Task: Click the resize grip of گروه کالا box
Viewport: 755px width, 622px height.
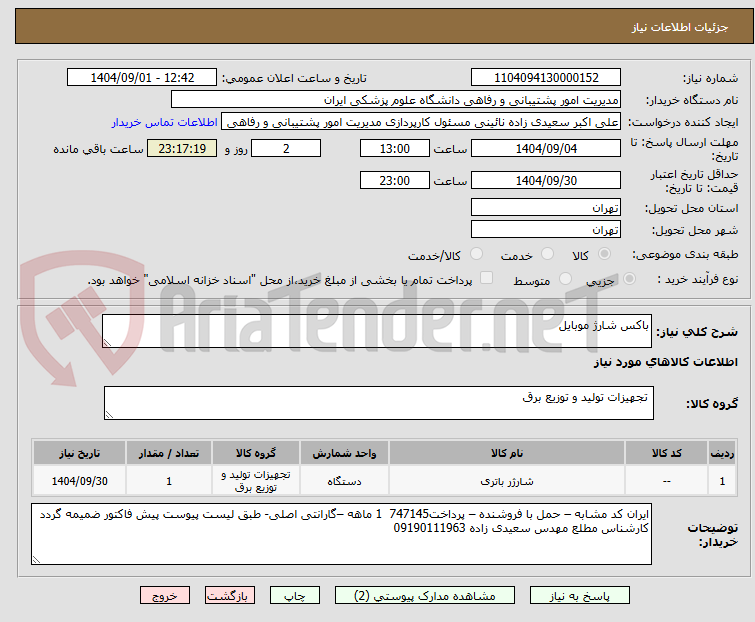Action: [x=109, y=415]
